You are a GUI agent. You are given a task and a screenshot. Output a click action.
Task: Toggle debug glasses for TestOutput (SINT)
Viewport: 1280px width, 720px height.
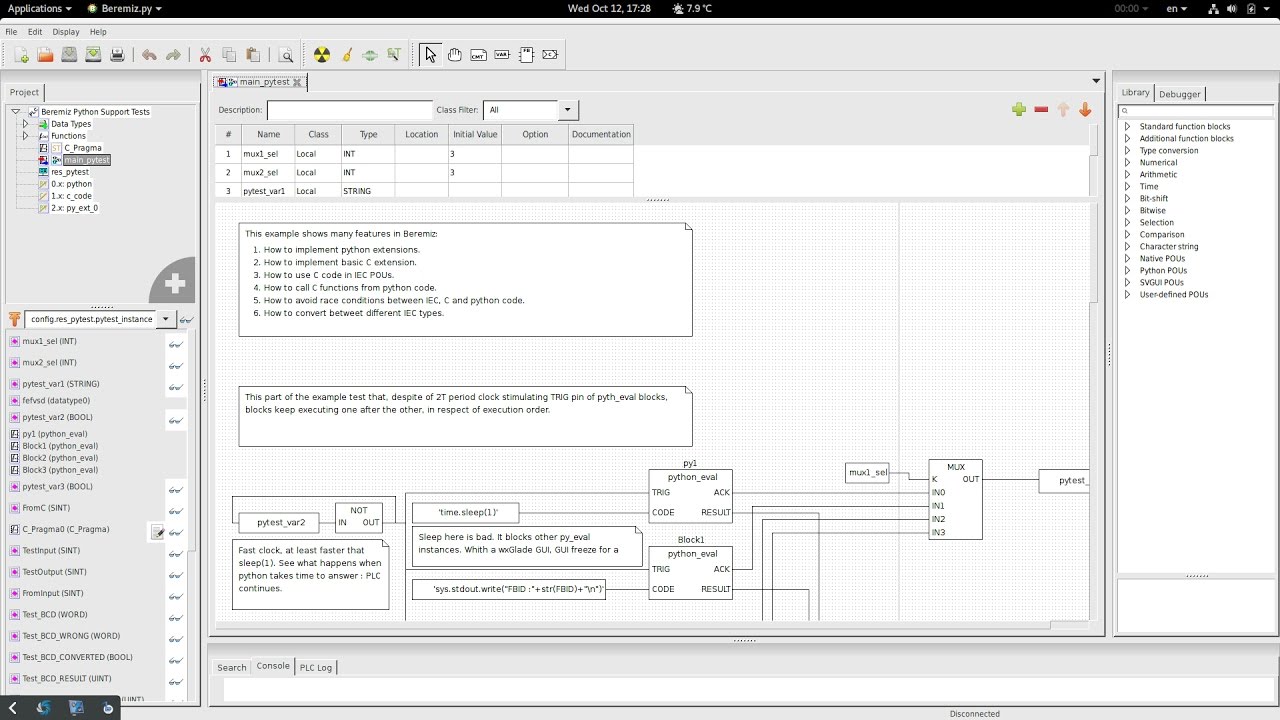[x=175, y=574]
